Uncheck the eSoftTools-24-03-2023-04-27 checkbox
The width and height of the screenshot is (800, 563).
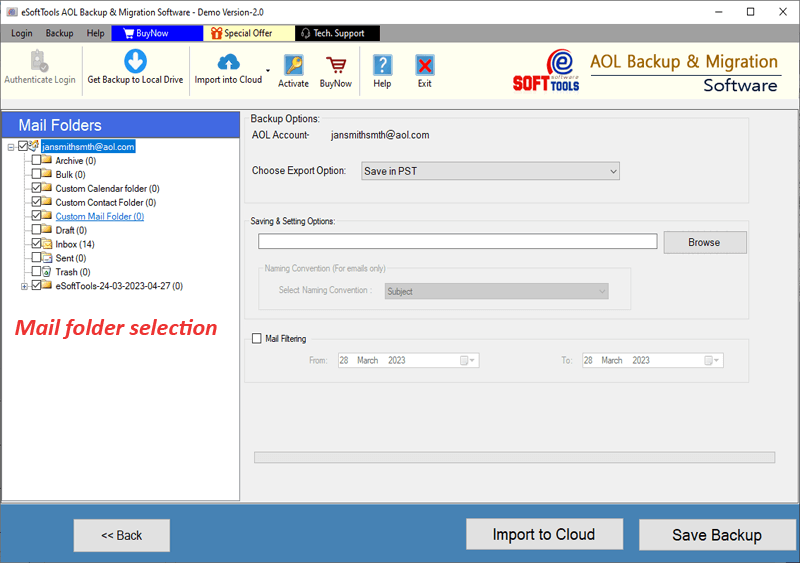[x=36, y=285]
